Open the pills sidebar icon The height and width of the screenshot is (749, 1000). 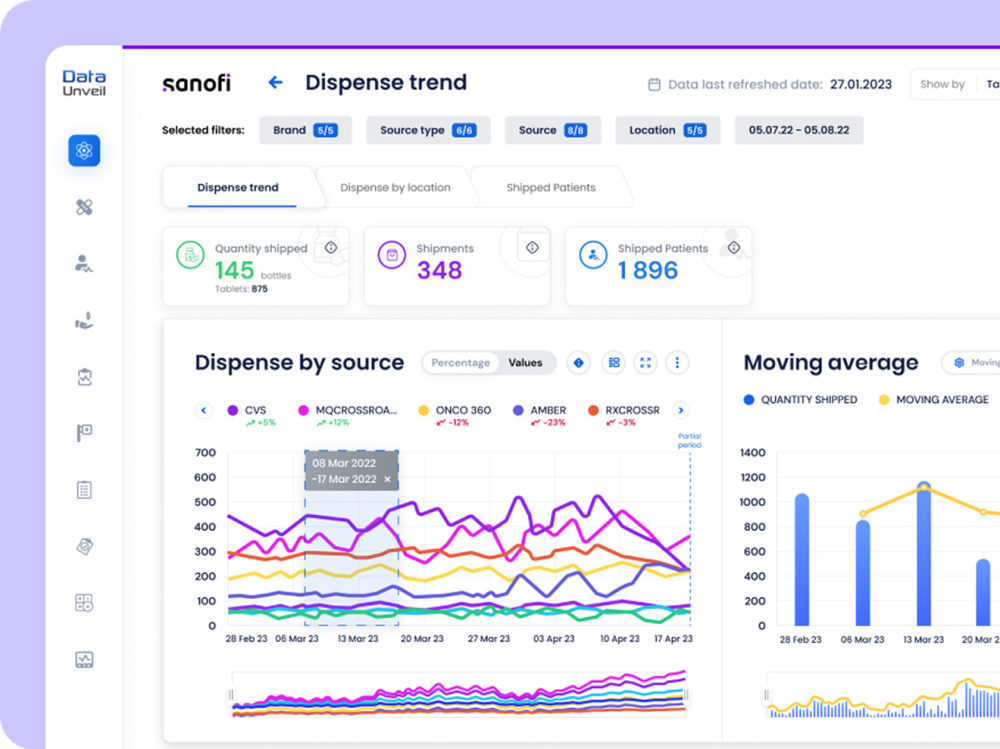tap(84, 207)
